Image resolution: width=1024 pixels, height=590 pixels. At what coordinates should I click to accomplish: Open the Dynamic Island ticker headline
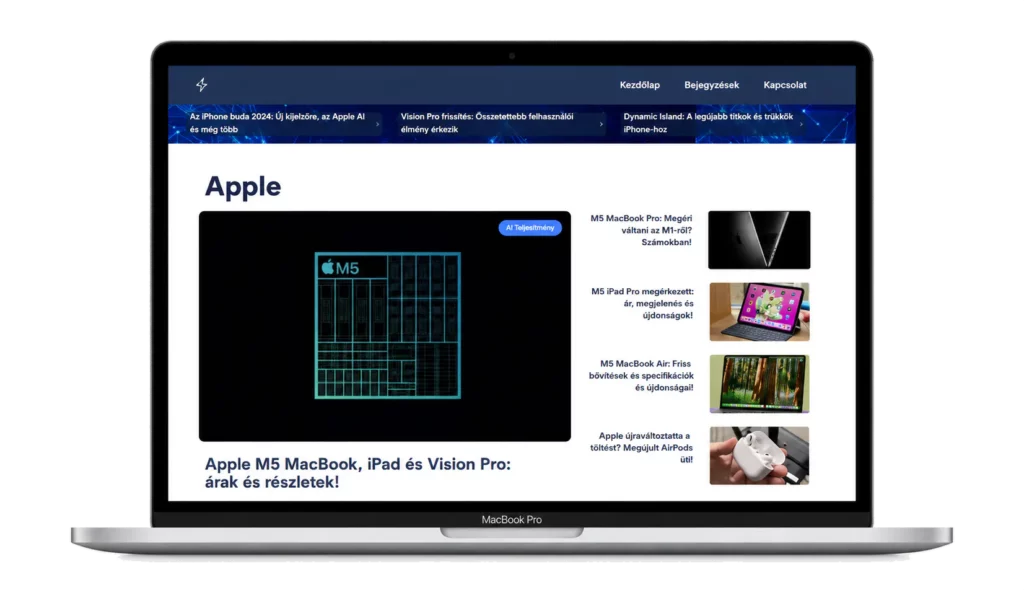[x=708, y=123]
